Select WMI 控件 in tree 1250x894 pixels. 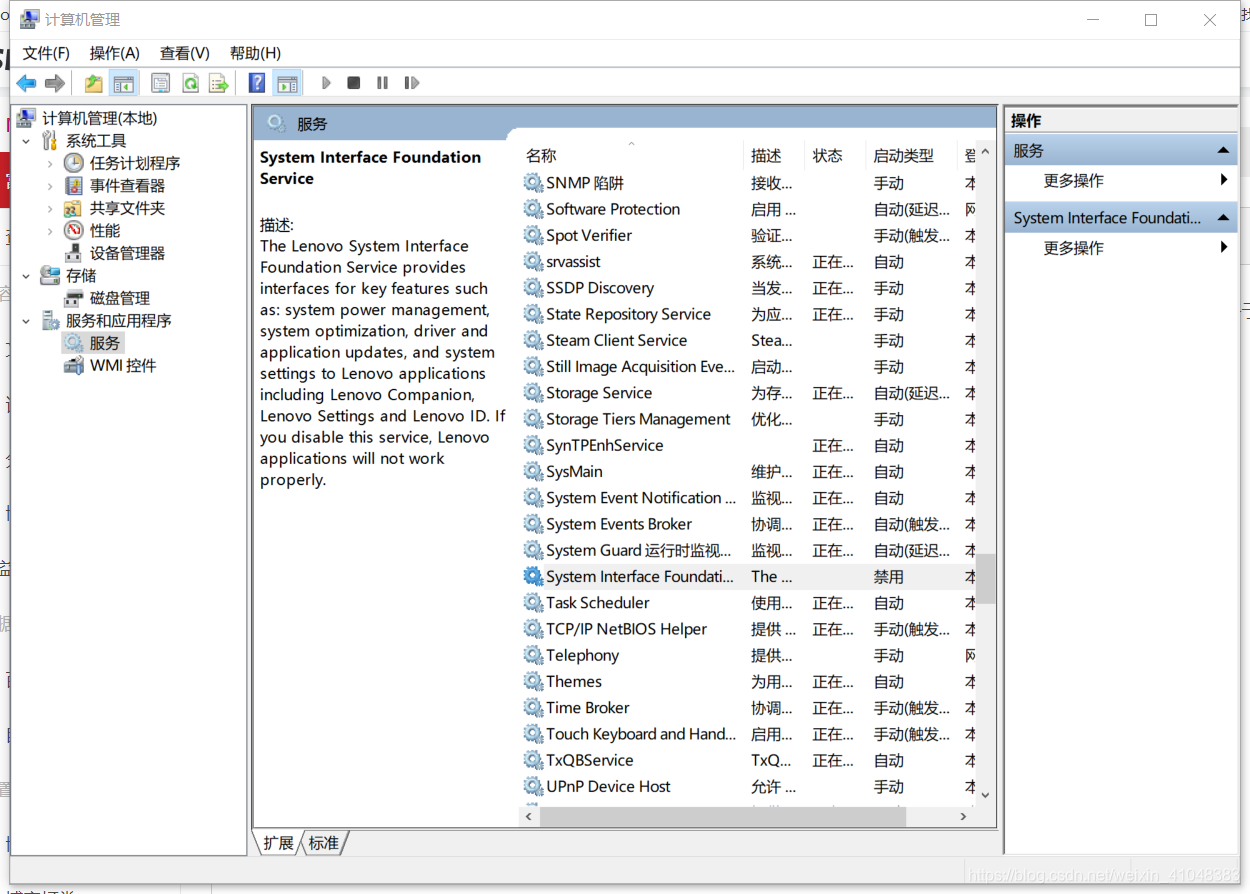(x=123, y=365)
